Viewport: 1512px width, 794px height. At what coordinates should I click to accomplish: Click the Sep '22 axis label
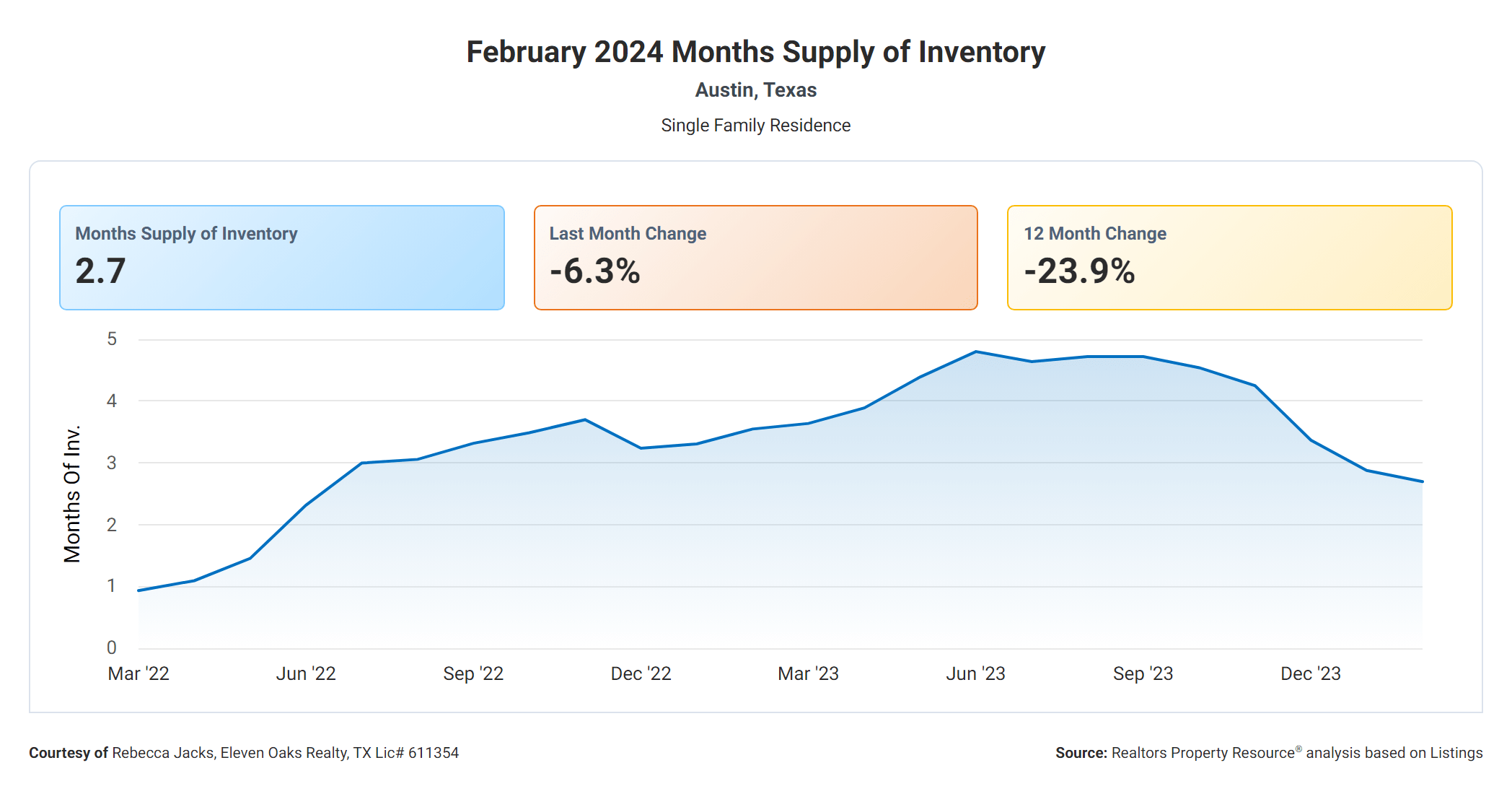[x=473, y=673]
